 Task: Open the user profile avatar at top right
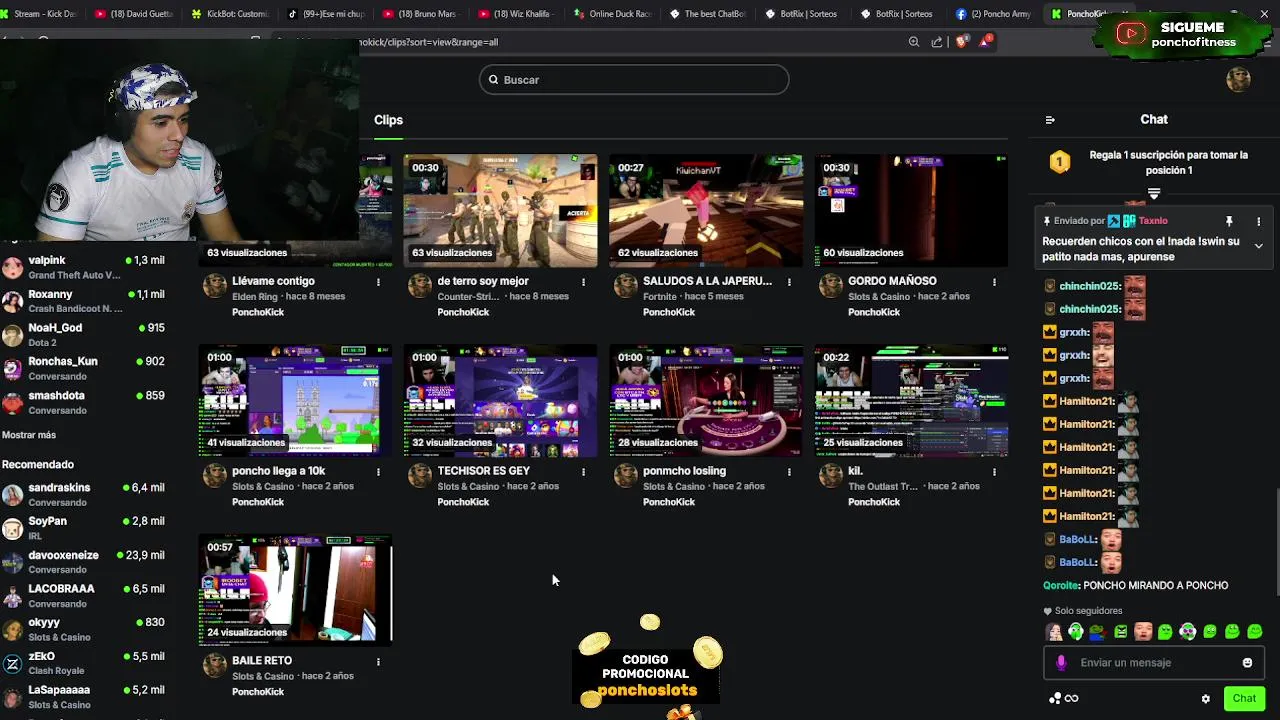pos(1238,80)
